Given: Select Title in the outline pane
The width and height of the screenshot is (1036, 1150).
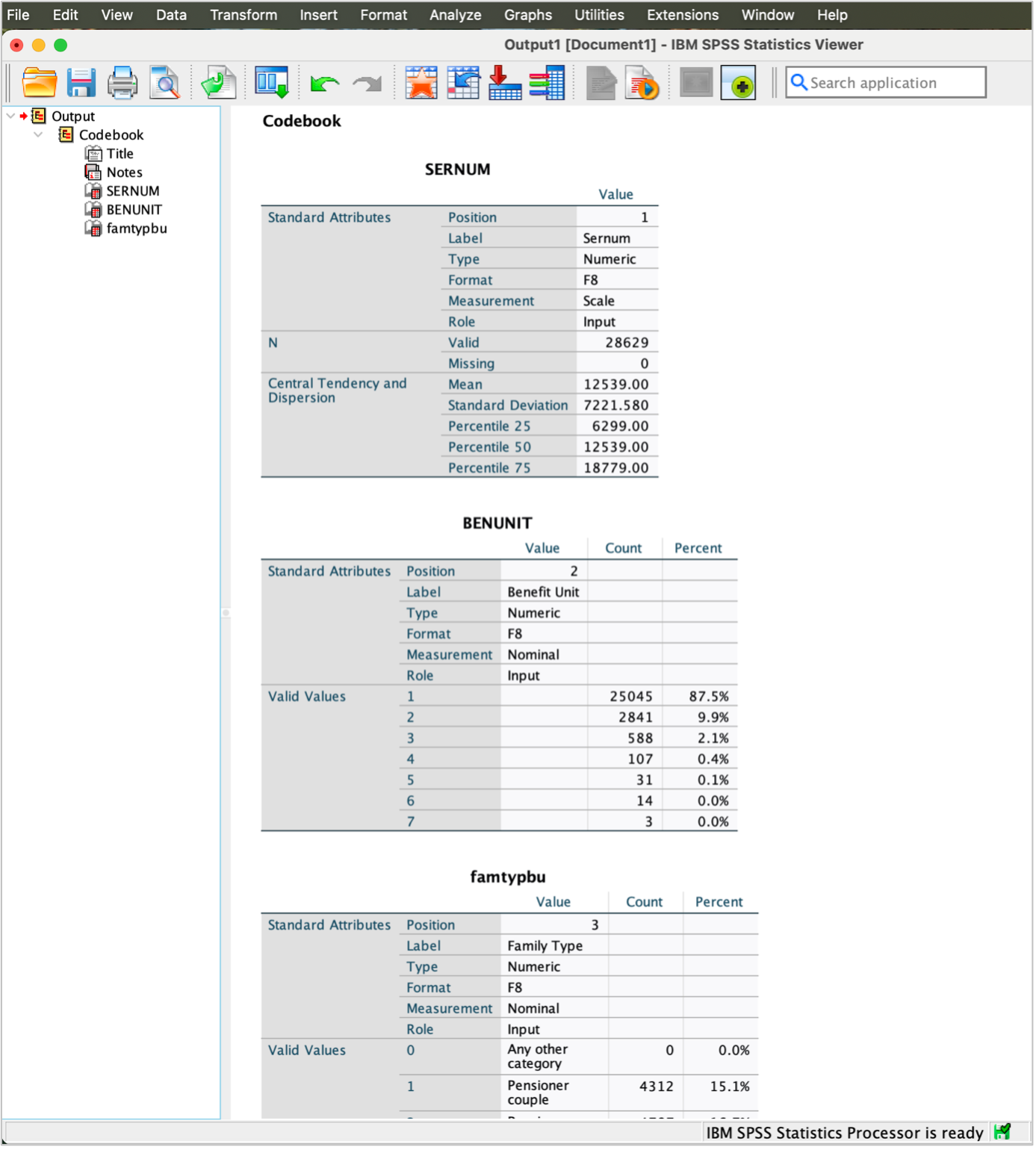Looking at the screenshot, I should coord(120,153).
